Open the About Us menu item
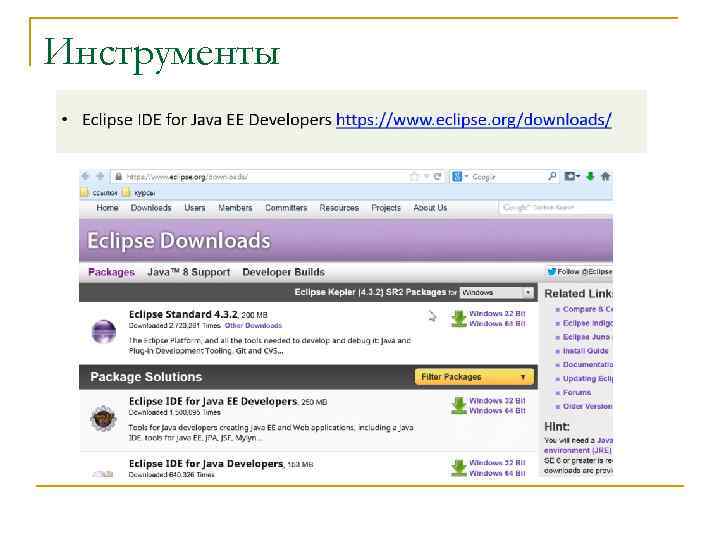This screenshot has height=540, width=720. 430,208
